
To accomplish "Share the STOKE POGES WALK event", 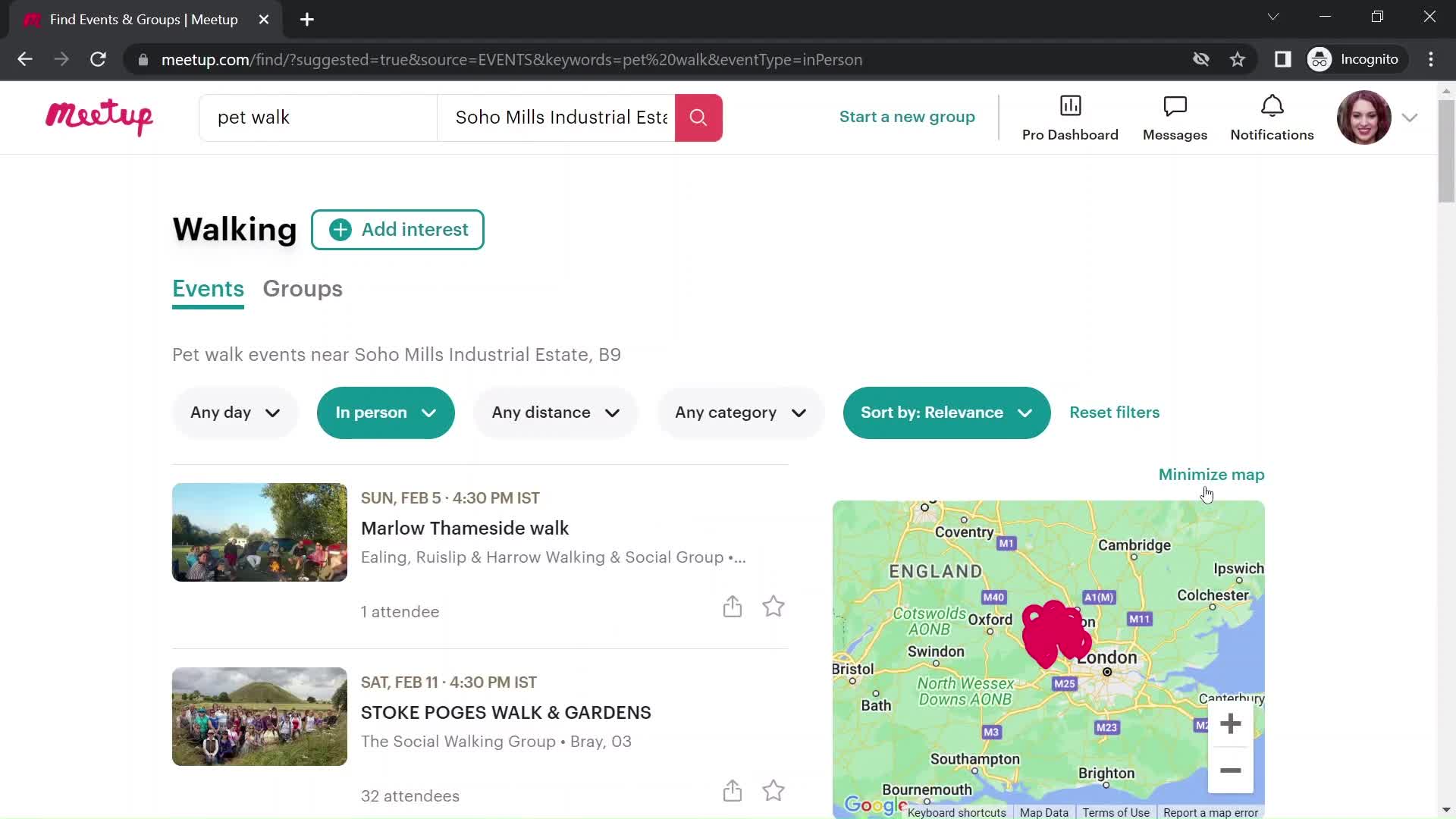I will 732,791.
